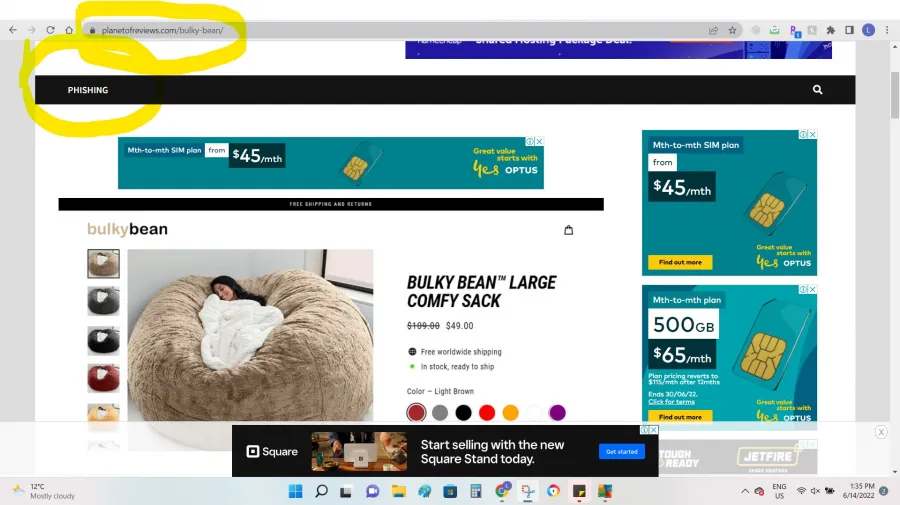Open Calculator from taskbar
The width and height of the screenshot is (900, 505).
pos(476,491)
